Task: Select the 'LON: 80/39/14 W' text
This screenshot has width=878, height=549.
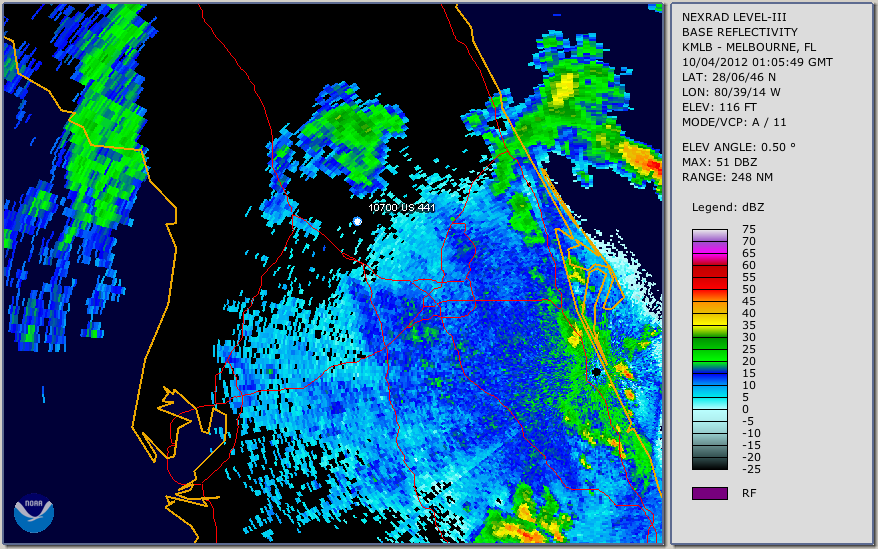Action: click(731, 92)
